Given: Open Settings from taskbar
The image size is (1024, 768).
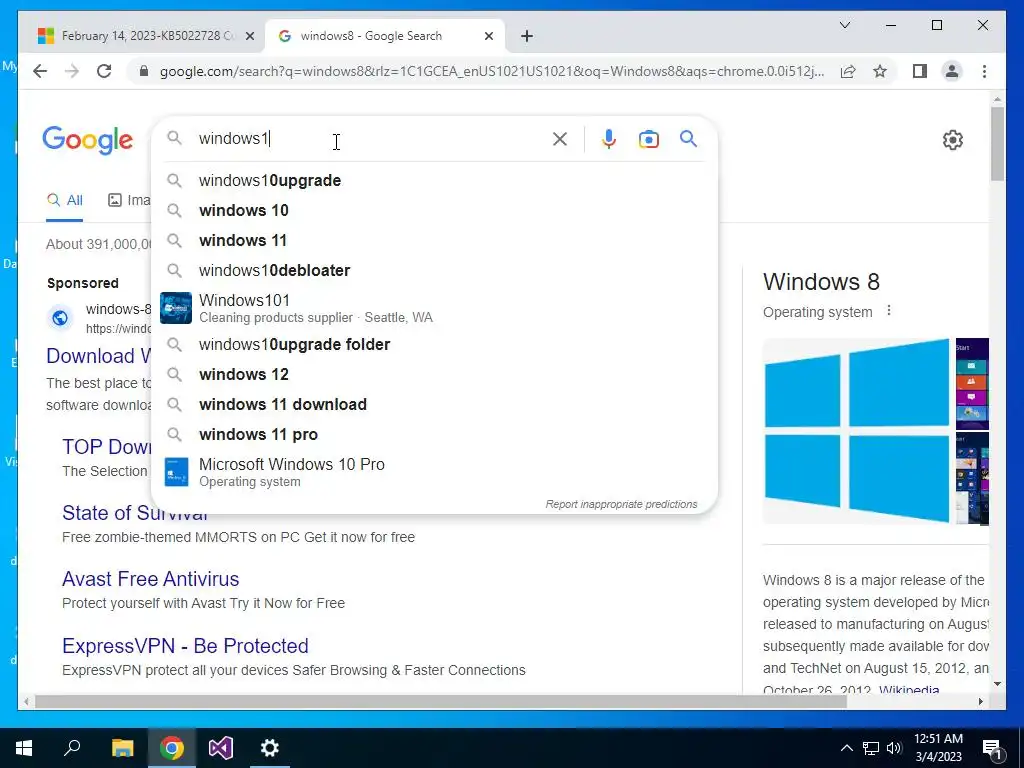Looking at the screenshot, I should pyautogui.click(x=270, y=748).
